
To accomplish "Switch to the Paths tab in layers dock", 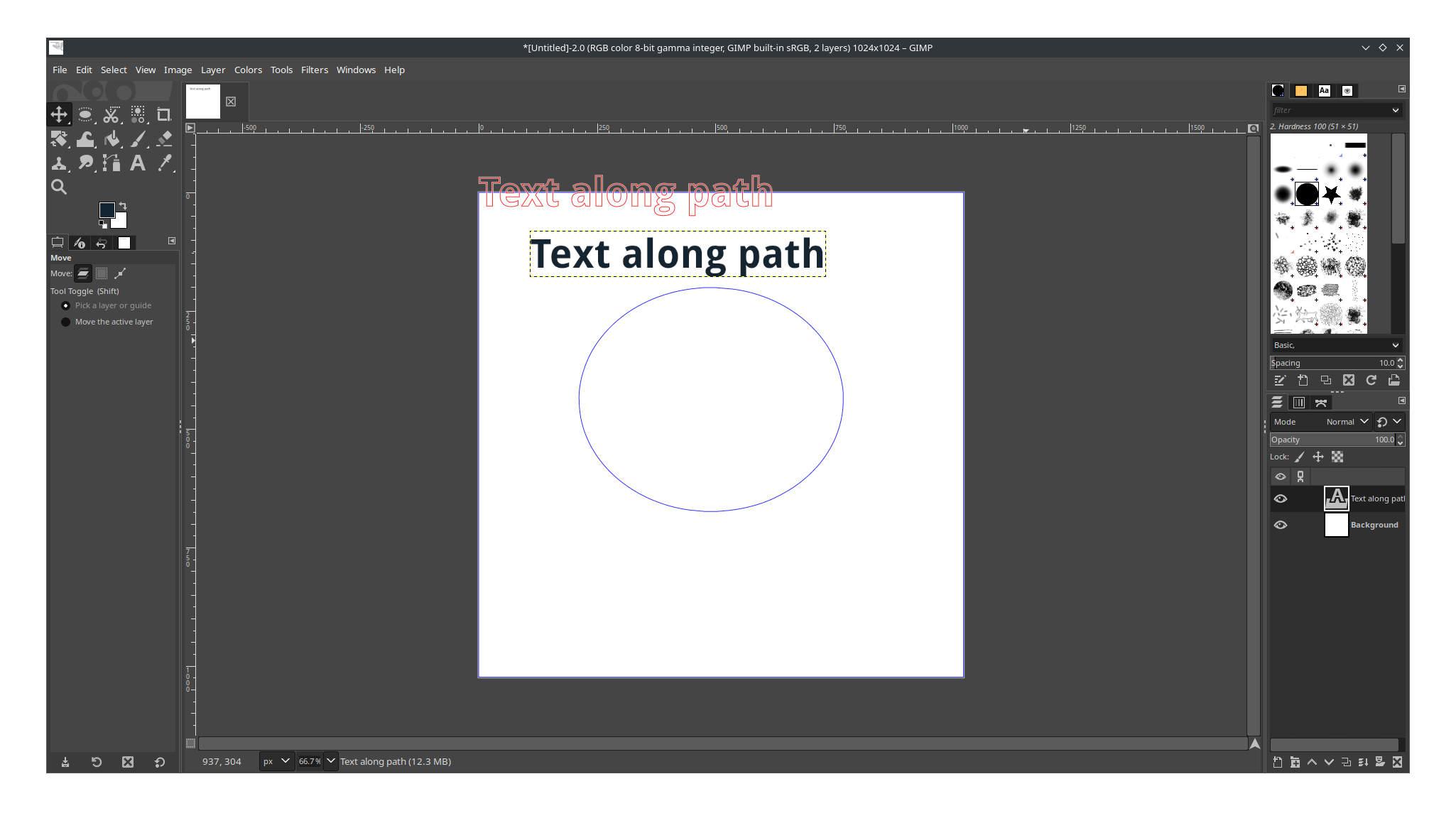I will [1321, 403].
